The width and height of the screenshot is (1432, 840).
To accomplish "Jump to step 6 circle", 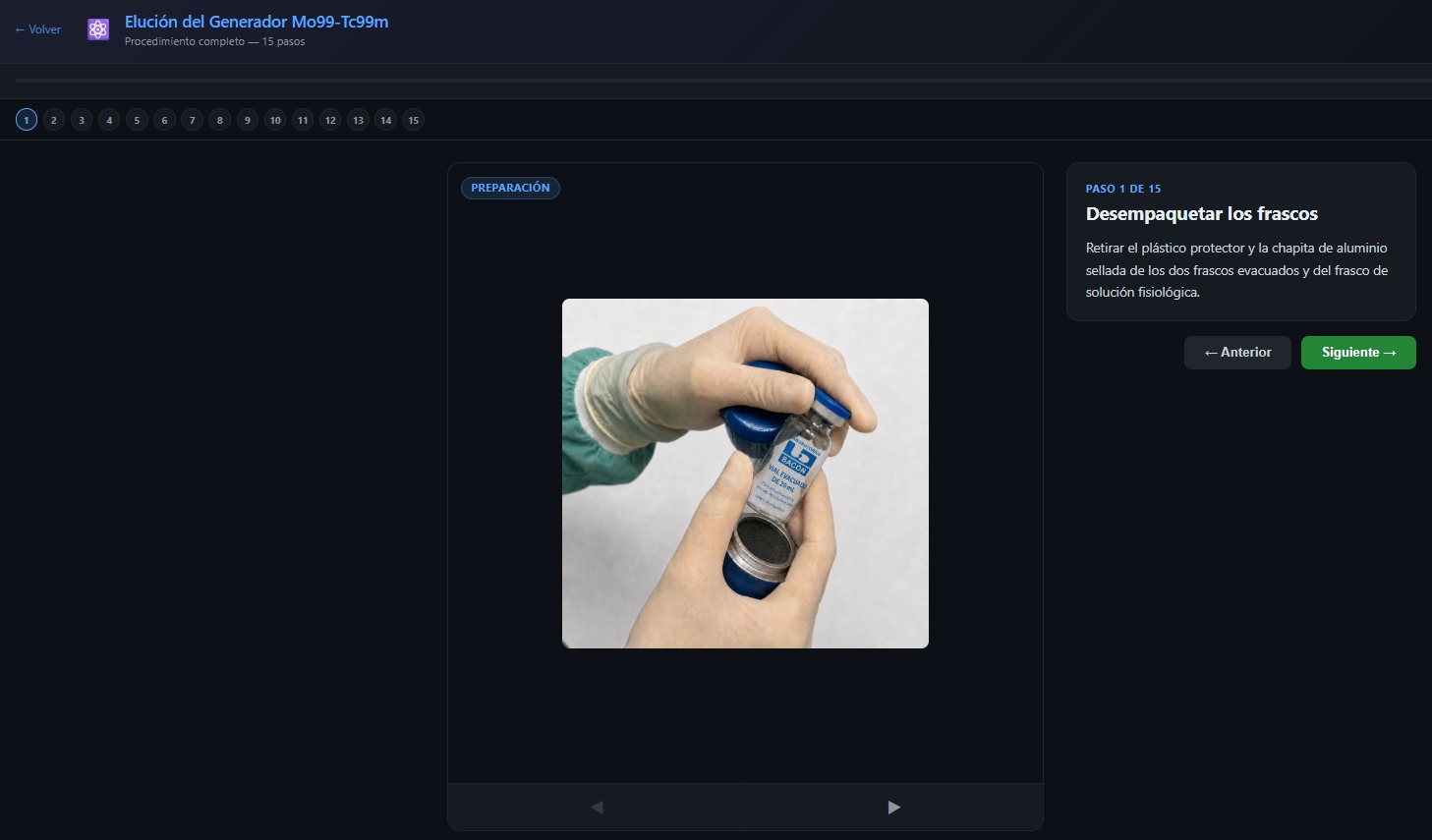I will point(164,120).
